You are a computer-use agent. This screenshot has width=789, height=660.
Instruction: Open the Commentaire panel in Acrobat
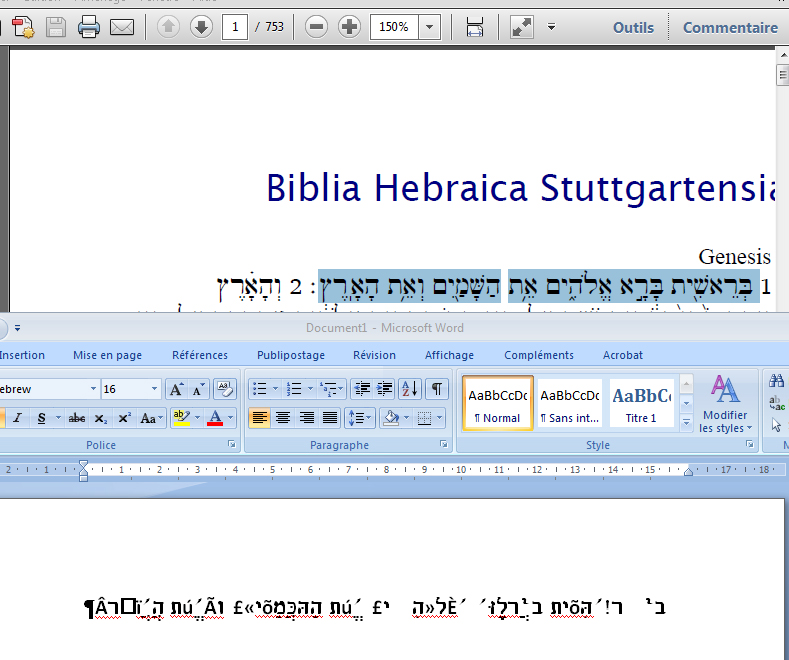point(730,28)
